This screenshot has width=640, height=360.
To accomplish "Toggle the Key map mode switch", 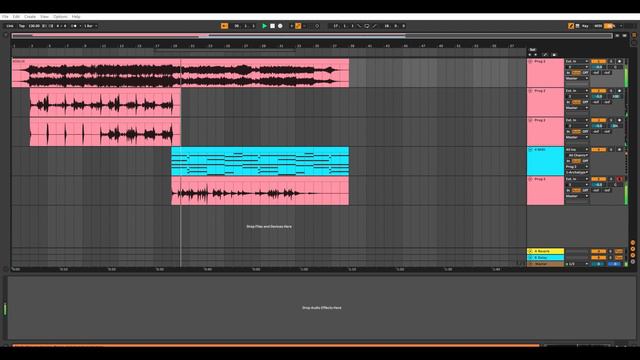I will [x=585, y=26].
